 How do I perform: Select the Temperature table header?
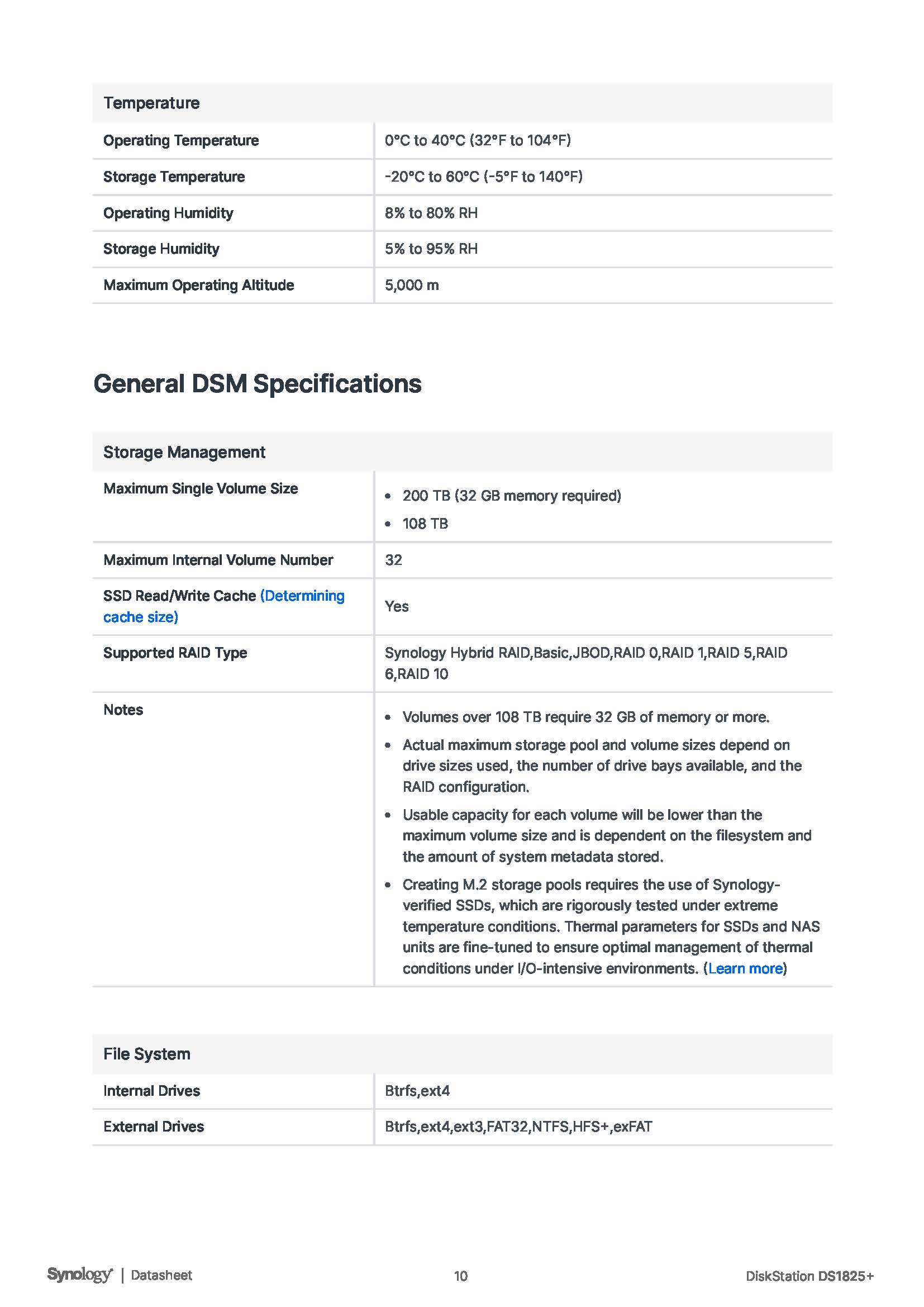(x=151, y=103)
